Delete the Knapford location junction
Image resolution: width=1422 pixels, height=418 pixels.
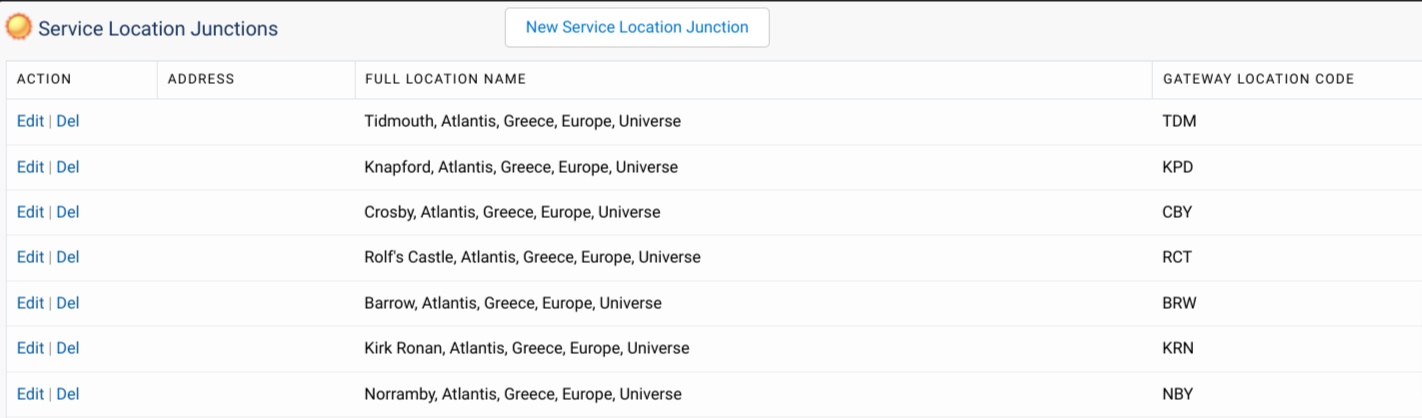click(68, 167)
